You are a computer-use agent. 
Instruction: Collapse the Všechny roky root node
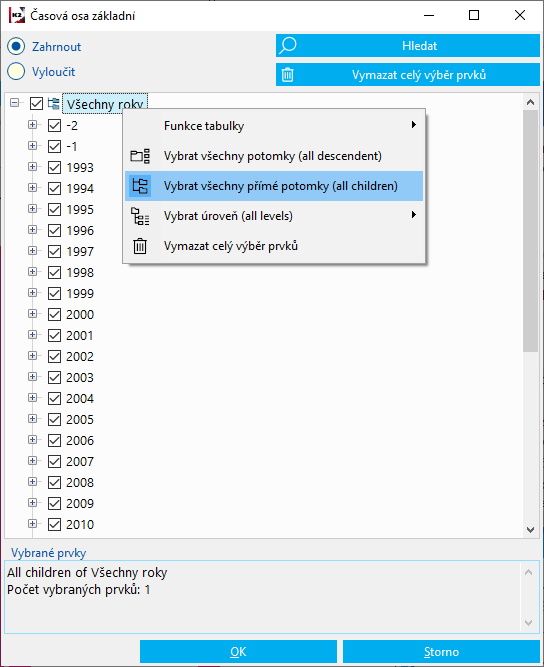(x=14, y=103)
